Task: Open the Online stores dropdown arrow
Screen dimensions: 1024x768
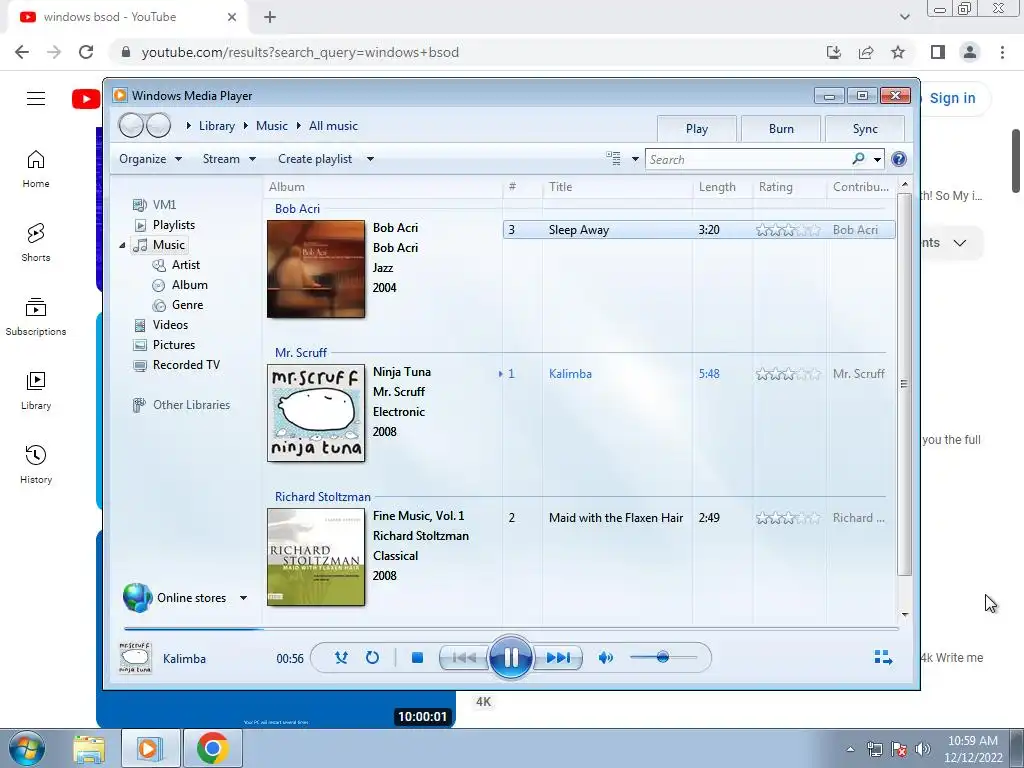Action: (243, 598)
